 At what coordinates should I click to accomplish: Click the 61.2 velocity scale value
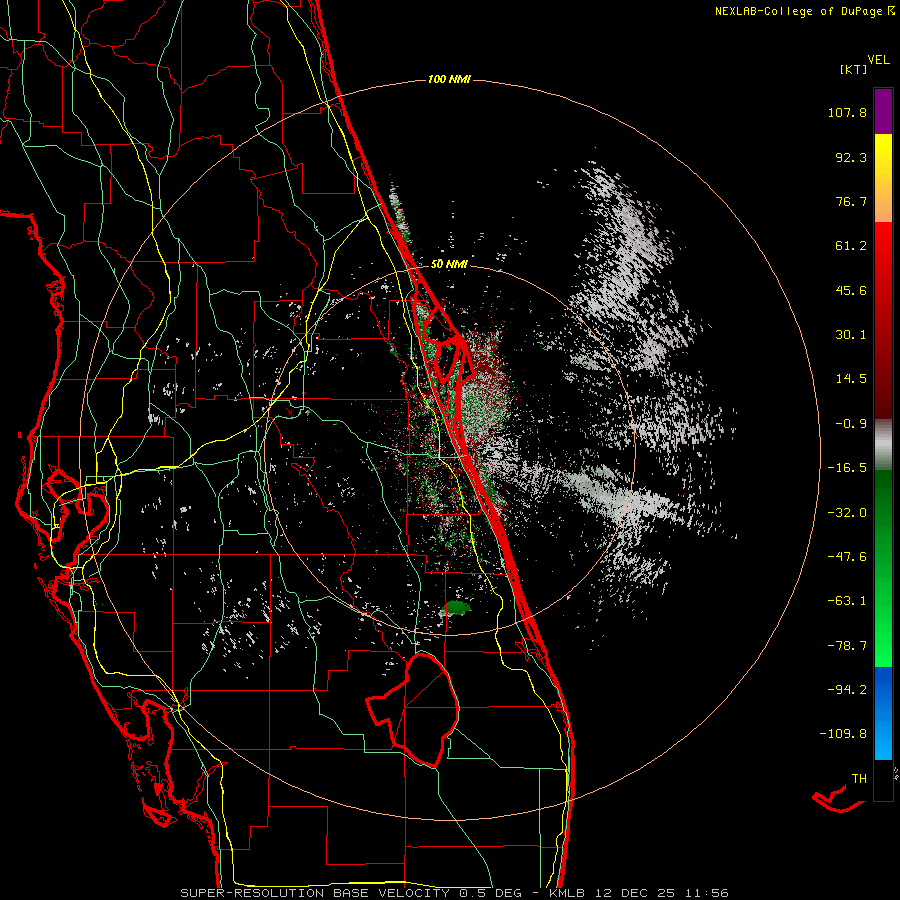(x=851, y=246)
